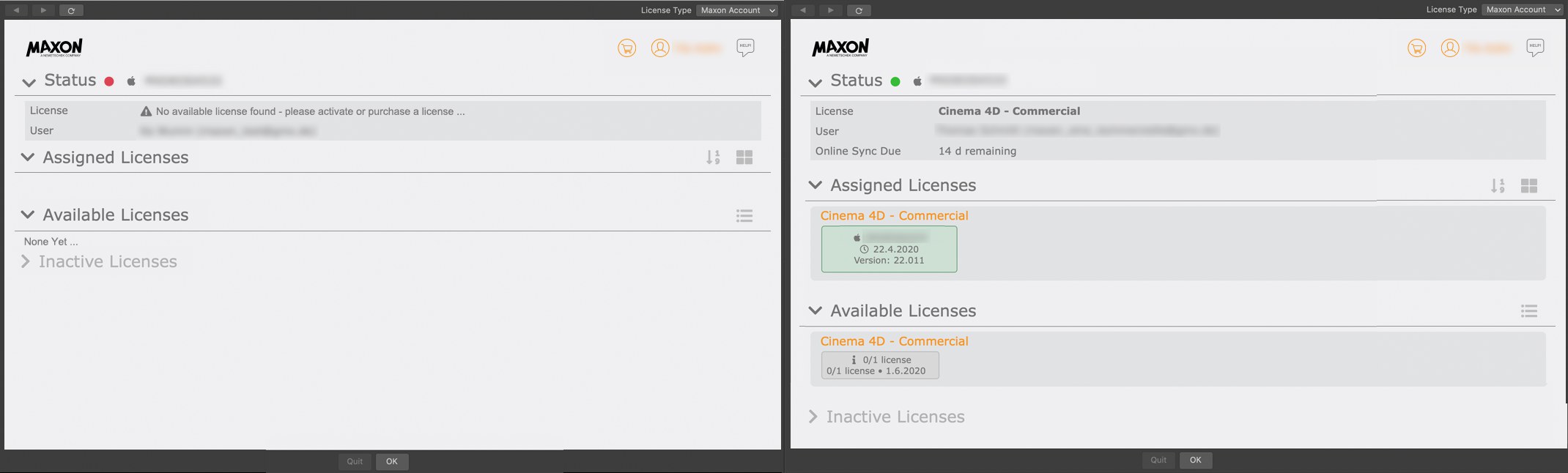The height and width of the screenshot is (473, 1568).
Task: Switch available licenses to list view, left window
Action: click(x=744, y=215)
